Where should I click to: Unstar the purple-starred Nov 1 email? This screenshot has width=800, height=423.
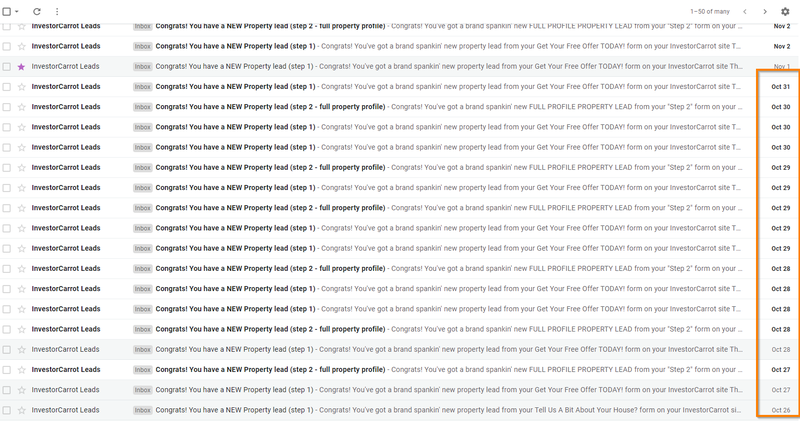[x=21, y=66]
